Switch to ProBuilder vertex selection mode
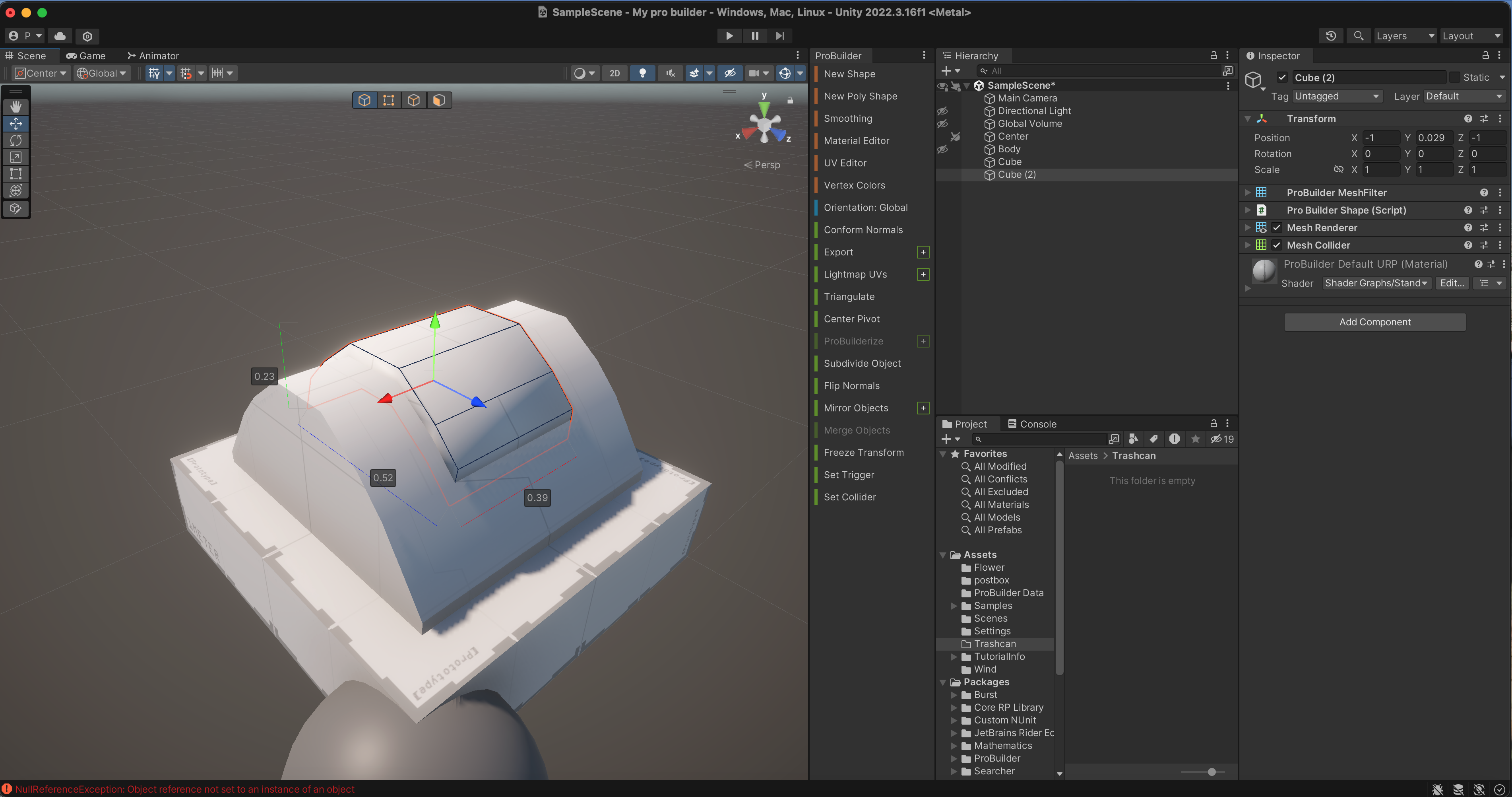 coord(389,101)
